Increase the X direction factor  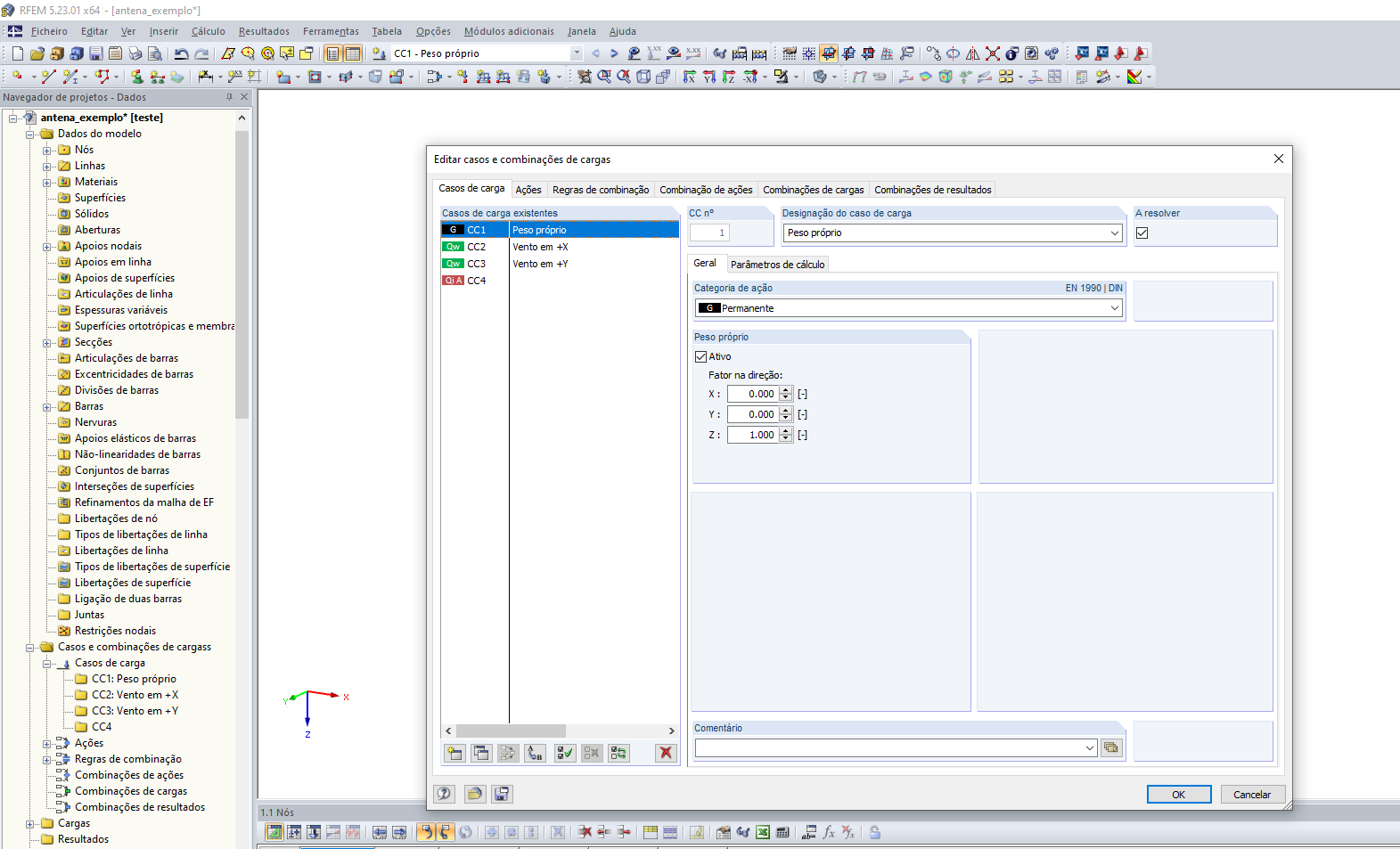786,390
